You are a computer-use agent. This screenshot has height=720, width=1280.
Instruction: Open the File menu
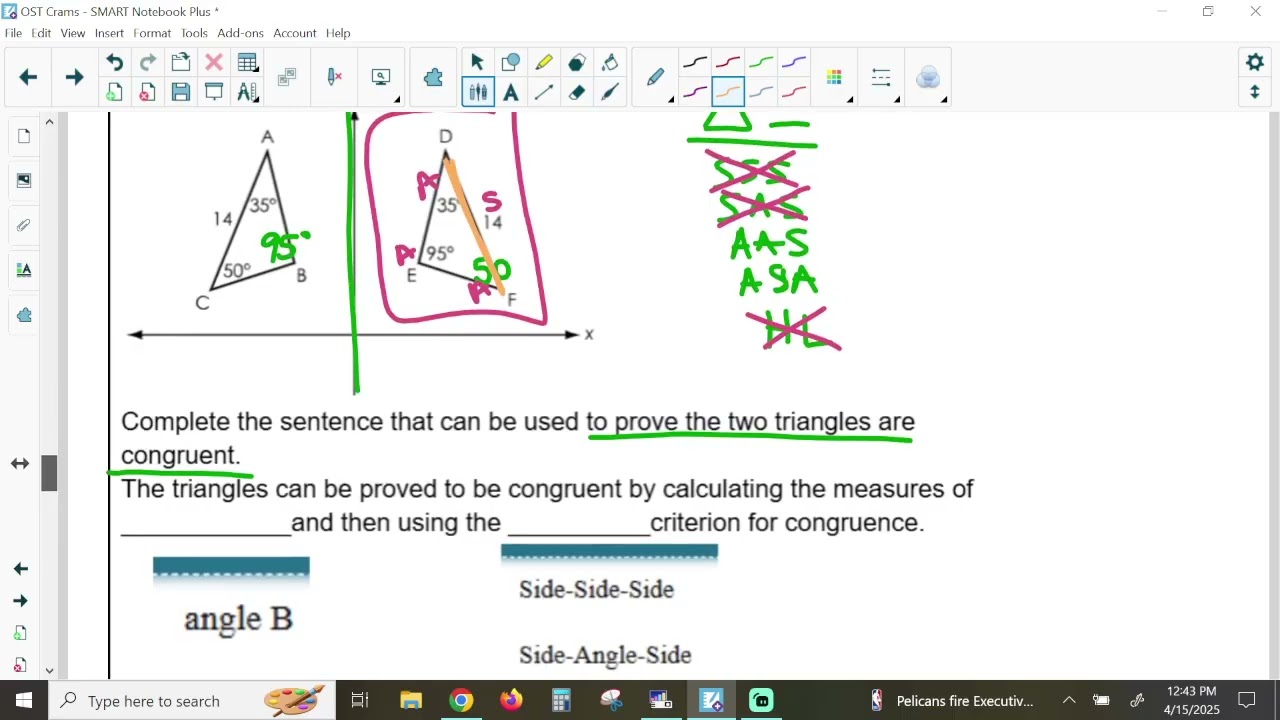(x=13, y=33)
